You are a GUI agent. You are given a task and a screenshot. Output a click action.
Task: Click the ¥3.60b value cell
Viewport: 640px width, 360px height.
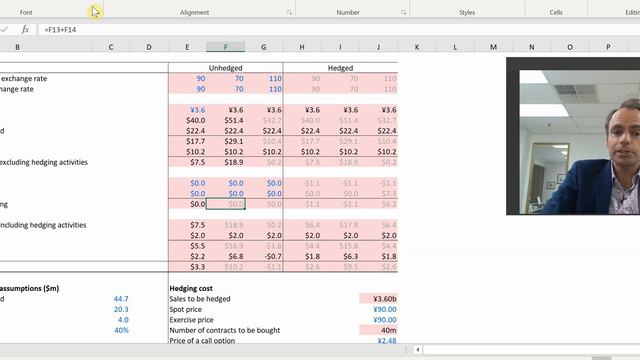tap(378, 299)
